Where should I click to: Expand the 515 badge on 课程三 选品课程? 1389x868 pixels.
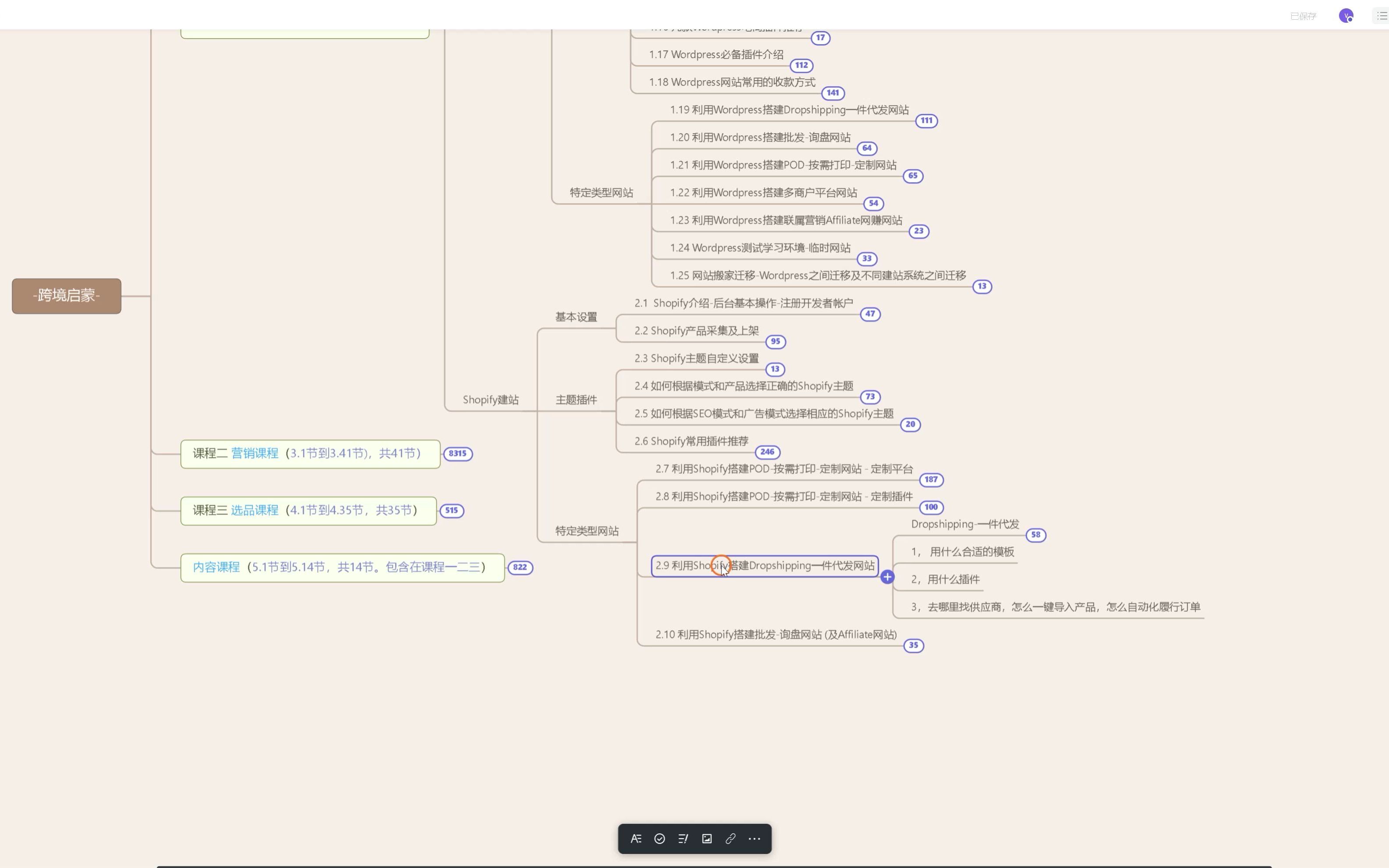[x=452, y=510]
